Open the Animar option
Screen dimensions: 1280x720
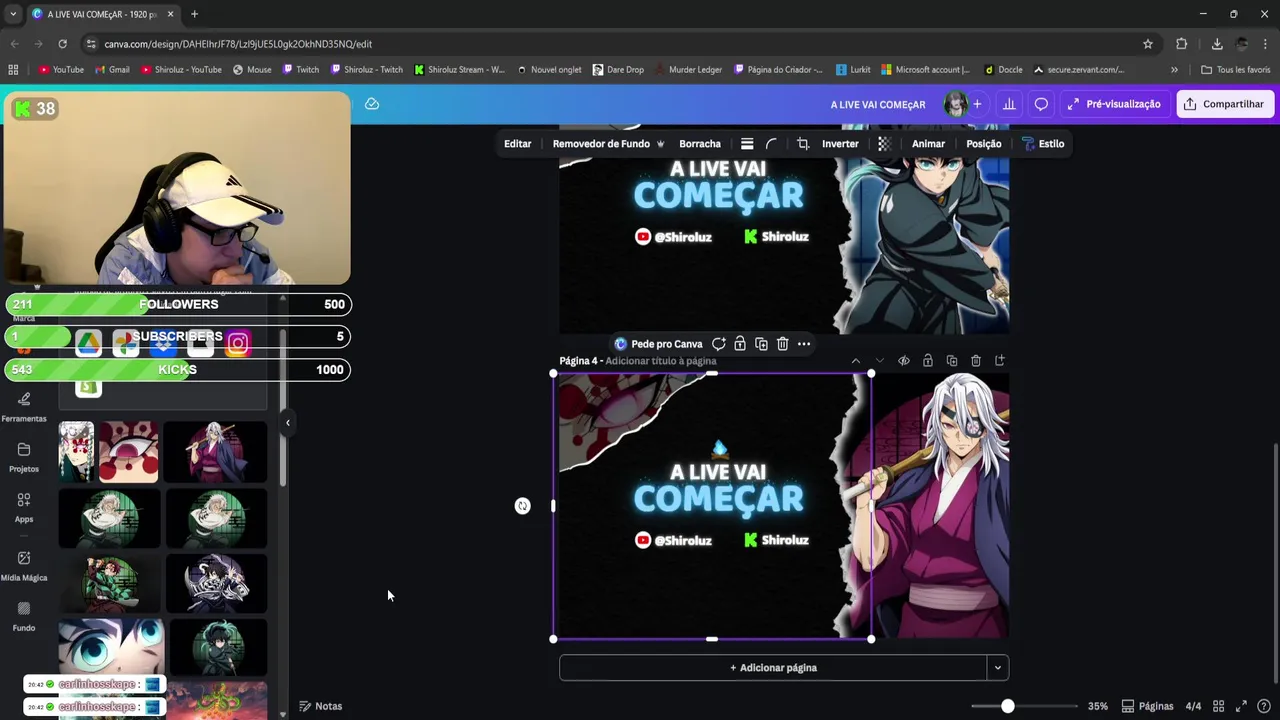coord(928,144)
